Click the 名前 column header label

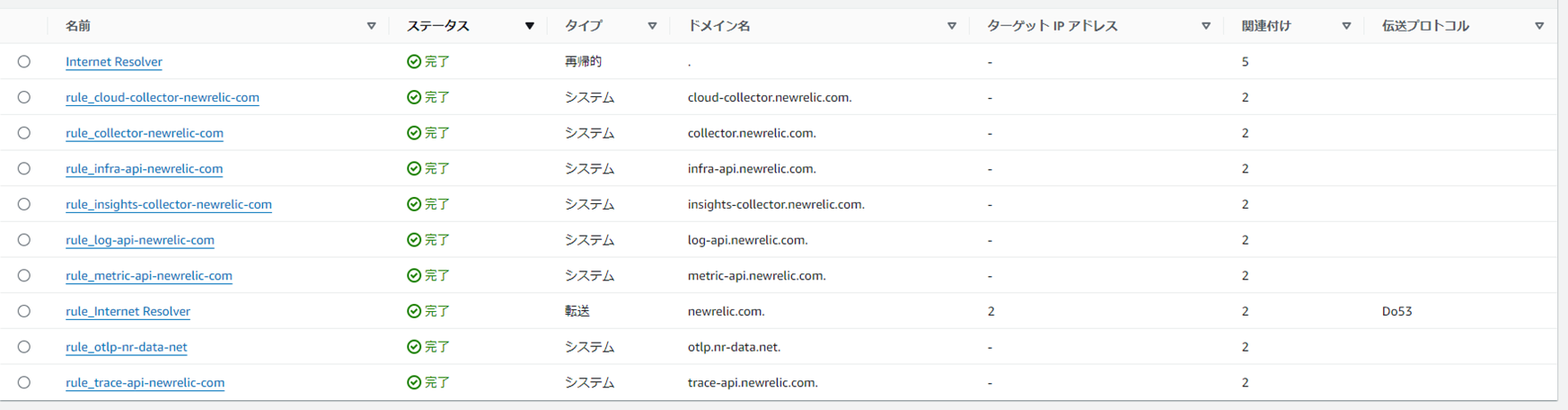(78, 26)
